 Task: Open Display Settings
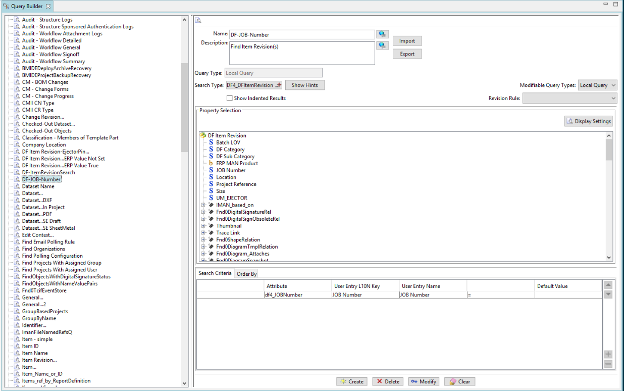point(589,121)
